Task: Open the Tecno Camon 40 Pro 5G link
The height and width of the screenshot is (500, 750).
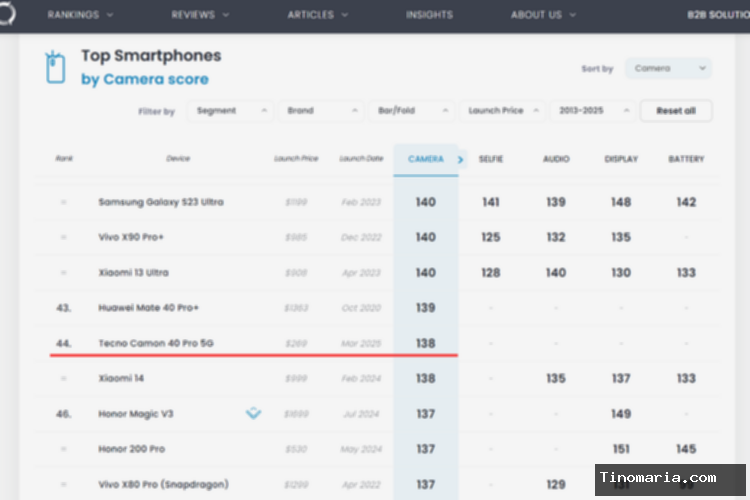Action: pos(156,343)
